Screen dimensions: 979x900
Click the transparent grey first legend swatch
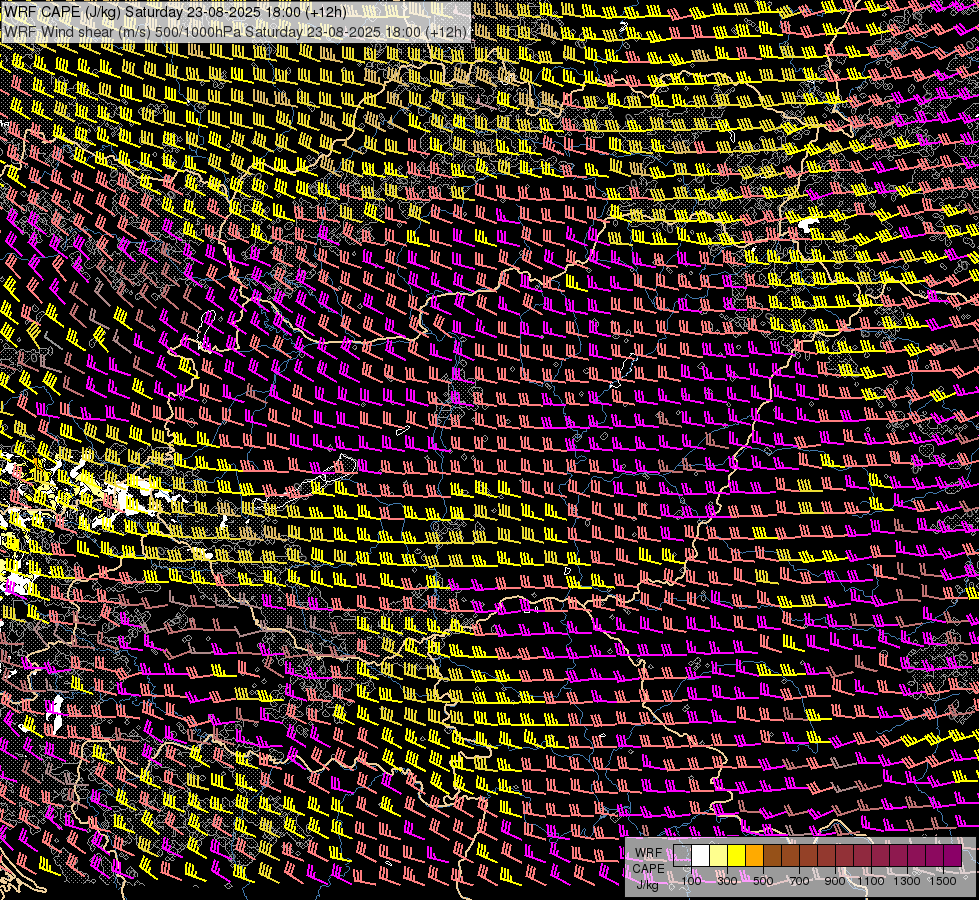point(682,855)
